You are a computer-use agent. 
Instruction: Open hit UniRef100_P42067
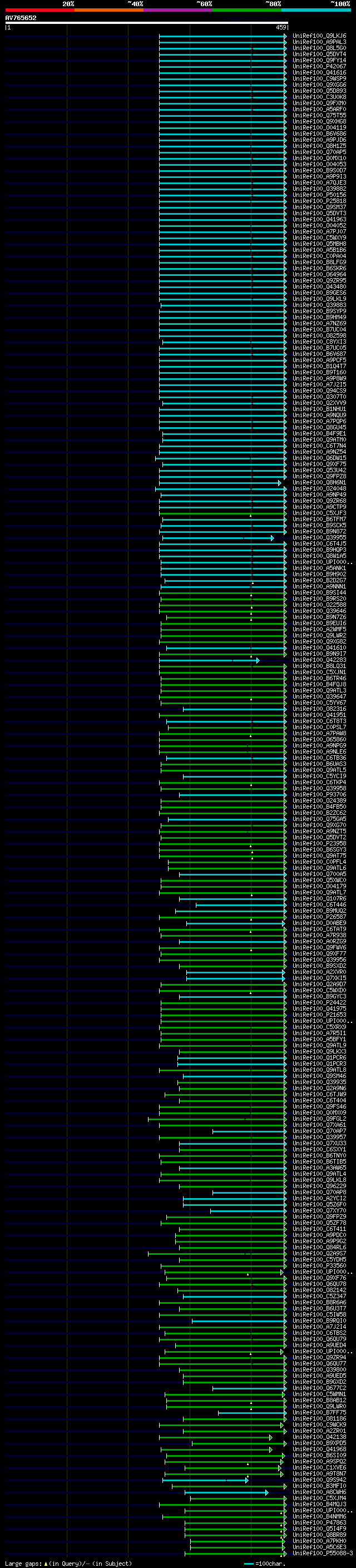click(x=319, y=66)
